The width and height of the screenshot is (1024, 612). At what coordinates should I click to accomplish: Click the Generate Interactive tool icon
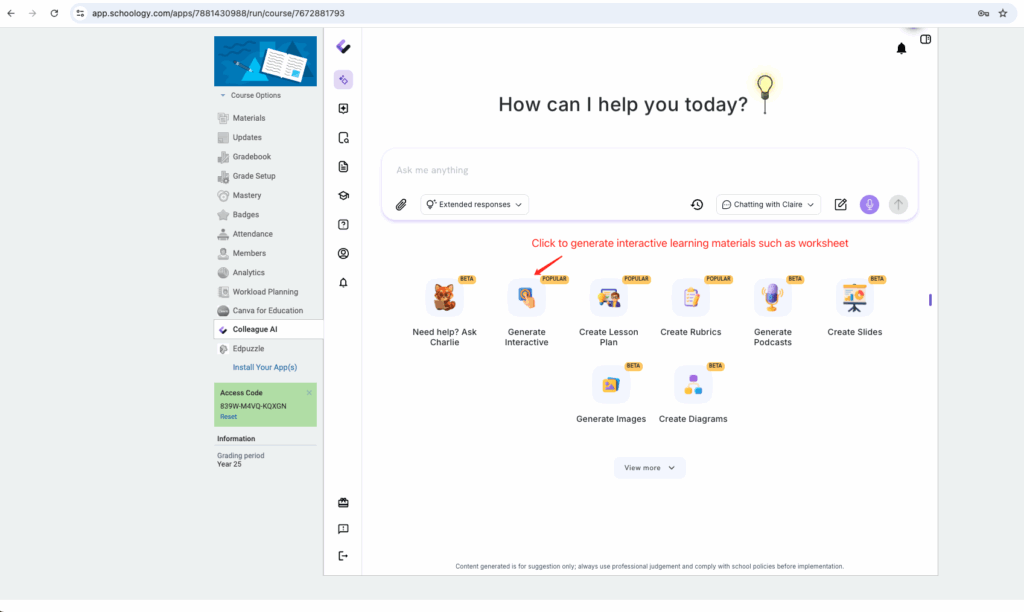point(526,298)
